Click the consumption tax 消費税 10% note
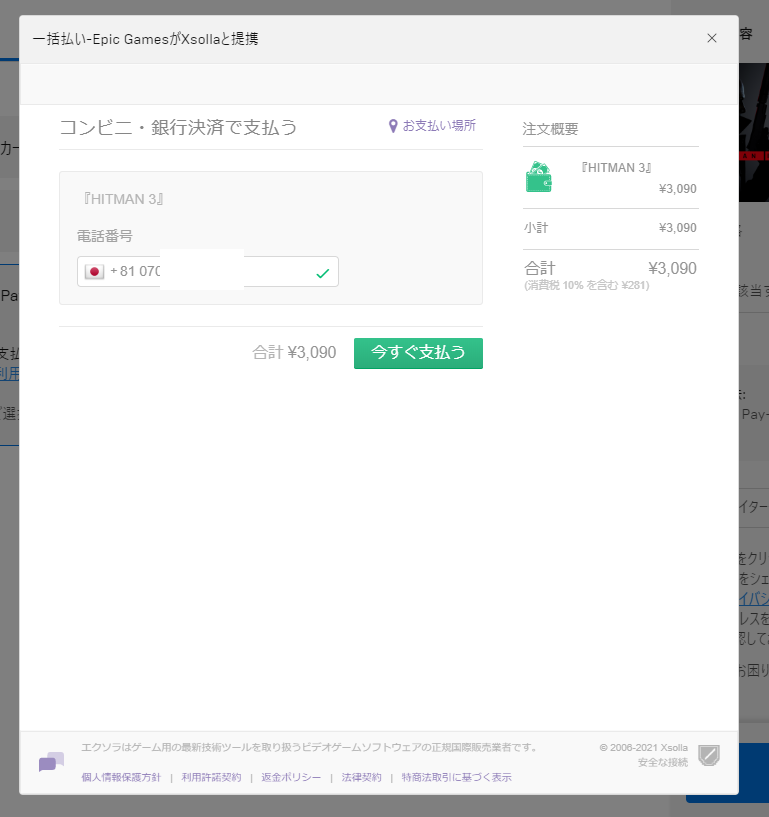 tap(587, 285)
